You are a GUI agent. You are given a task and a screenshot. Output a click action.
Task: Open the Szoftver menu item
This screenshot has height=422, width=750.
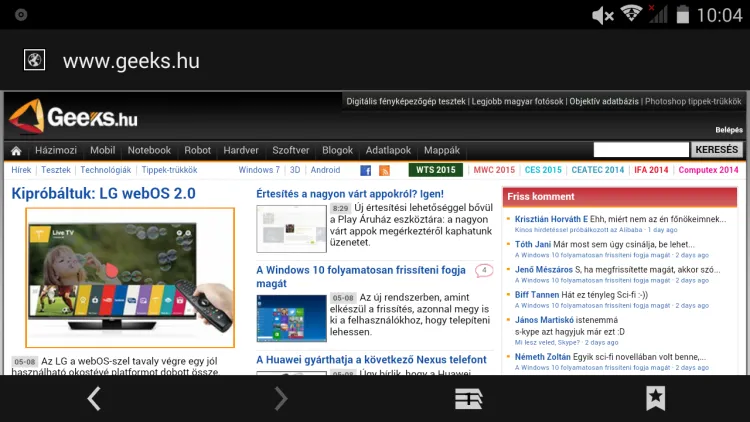[291, 150]
